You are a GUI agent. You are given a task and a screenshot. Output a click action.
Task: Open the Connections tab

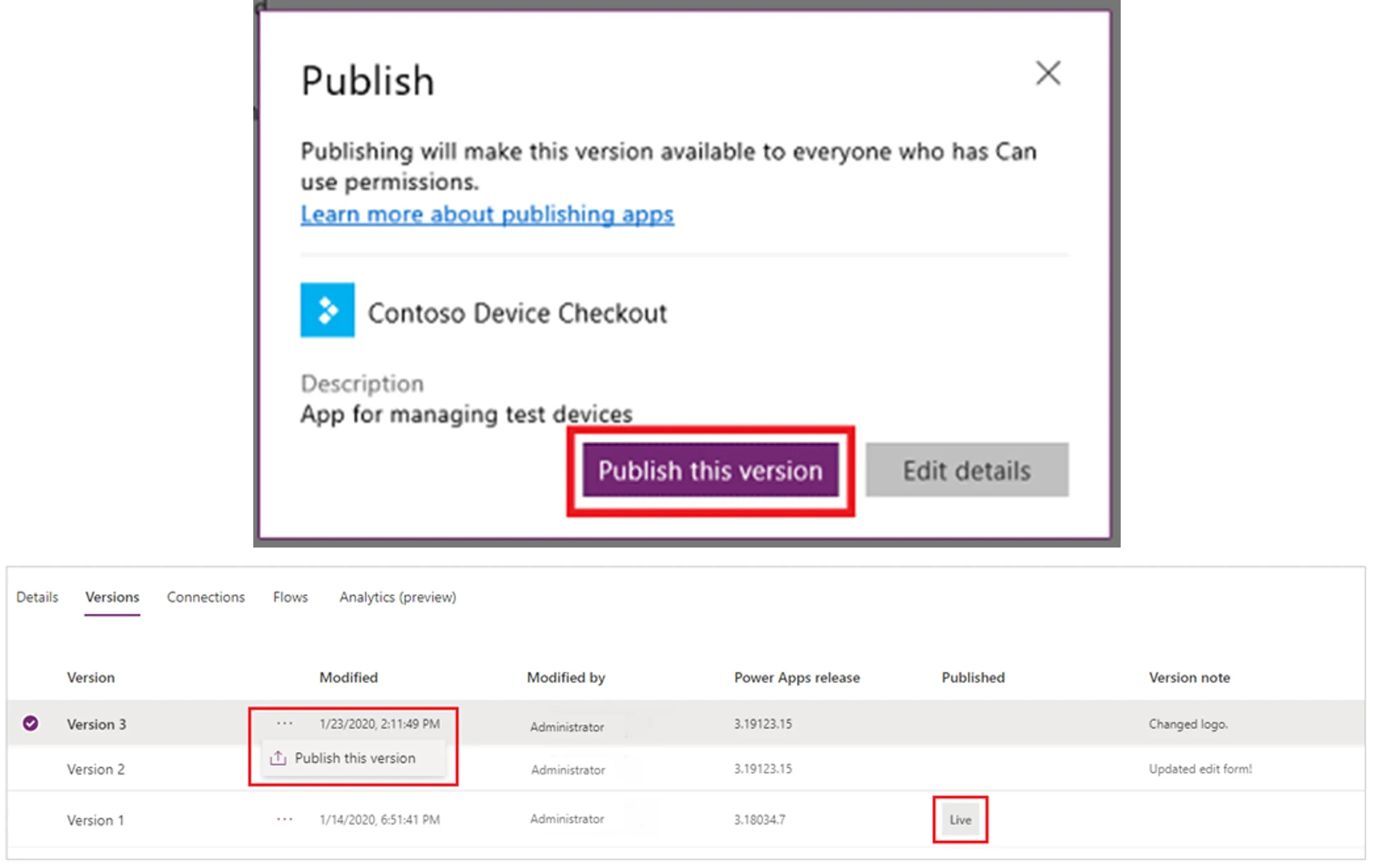(x=206, y=597)
